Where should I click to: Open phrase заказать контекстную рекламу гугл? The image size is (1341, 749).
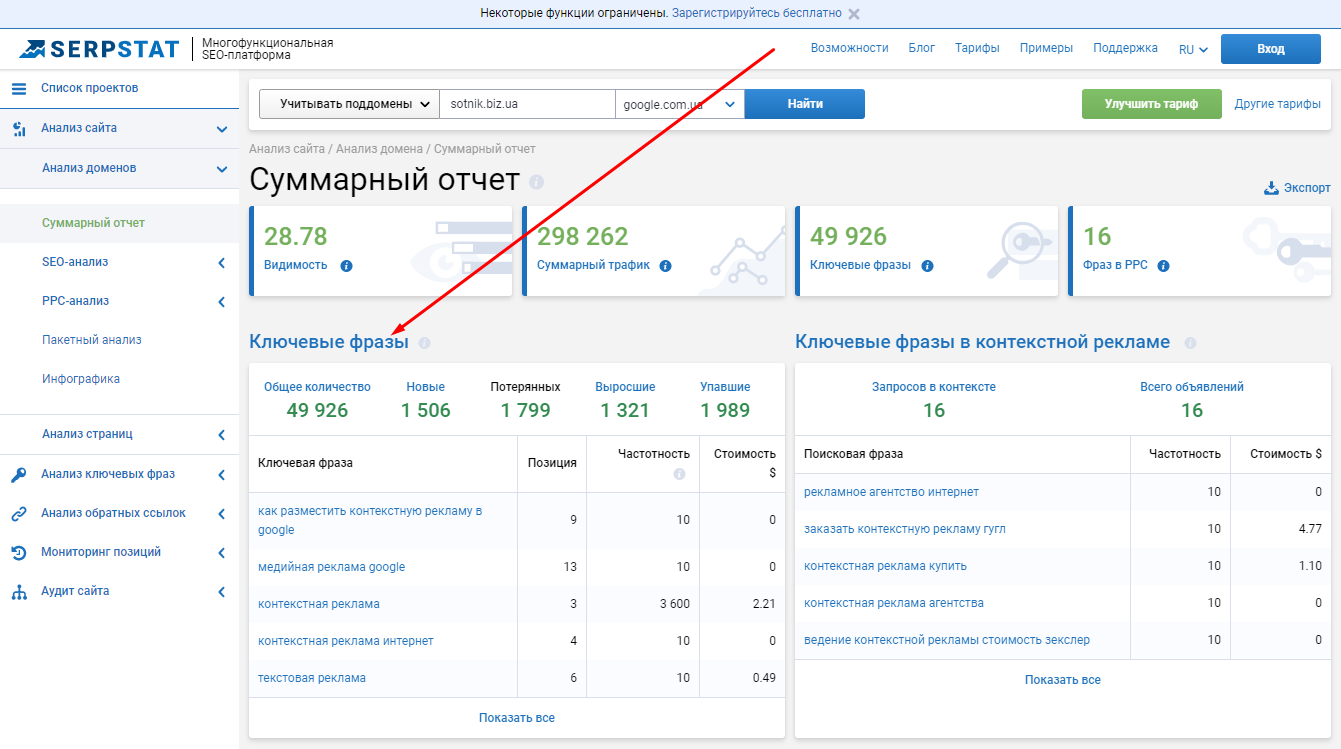point(905,529)
